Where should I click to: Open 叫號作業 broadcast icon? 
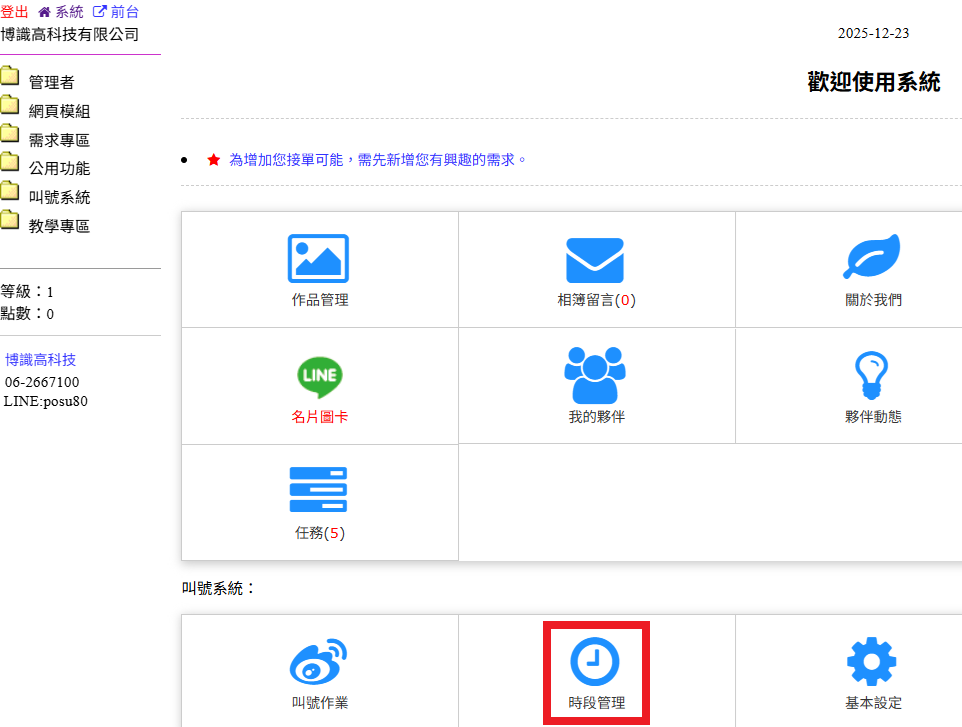point(319,662)
